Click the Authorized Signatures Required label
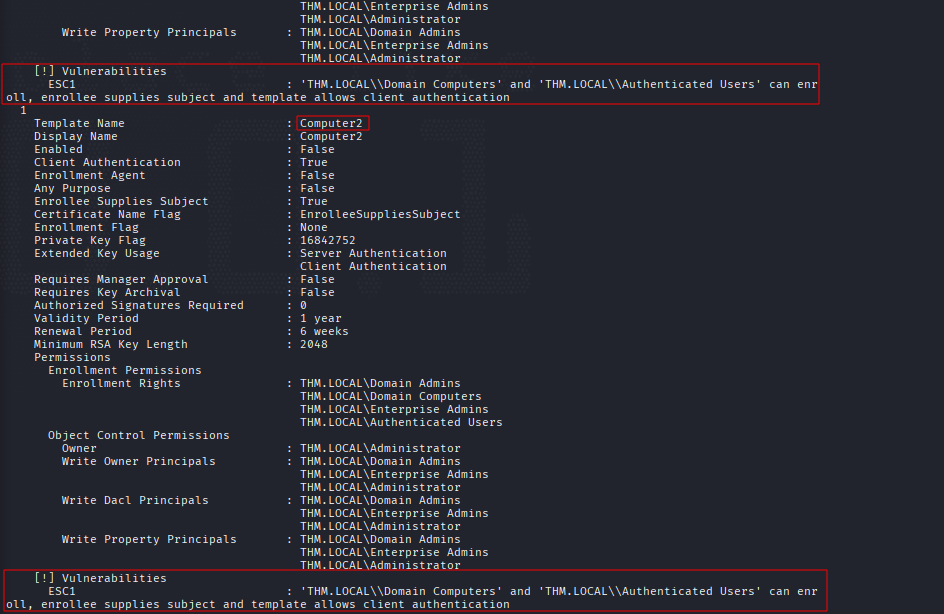The height and width of the screenshot is (614, 944). (138, 305)
